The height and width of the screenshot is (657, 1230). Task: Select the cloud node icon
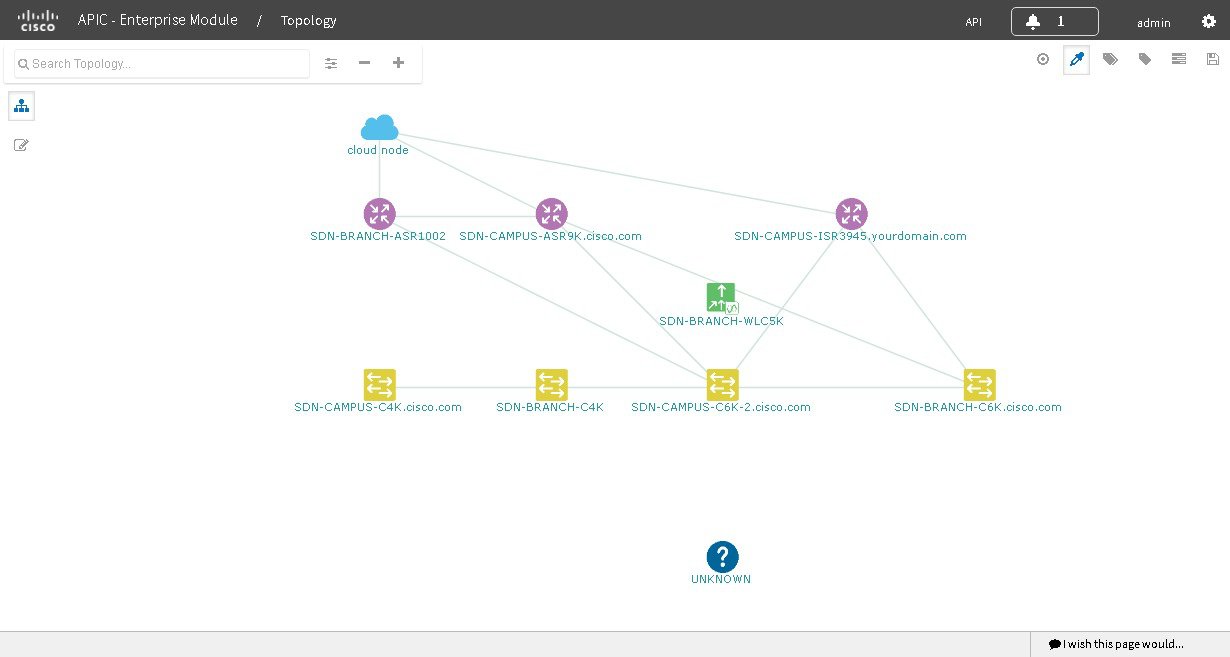[379, 128]
